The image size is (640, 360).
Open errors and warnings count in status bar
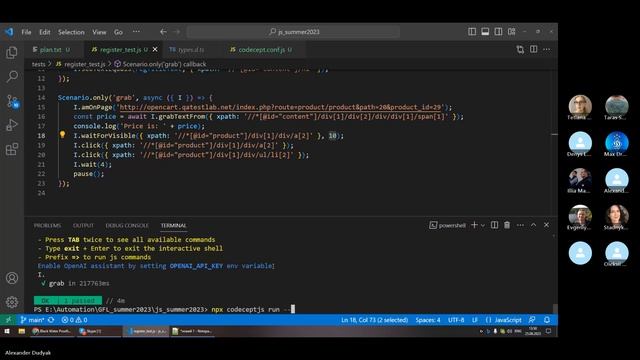(74, 320)
